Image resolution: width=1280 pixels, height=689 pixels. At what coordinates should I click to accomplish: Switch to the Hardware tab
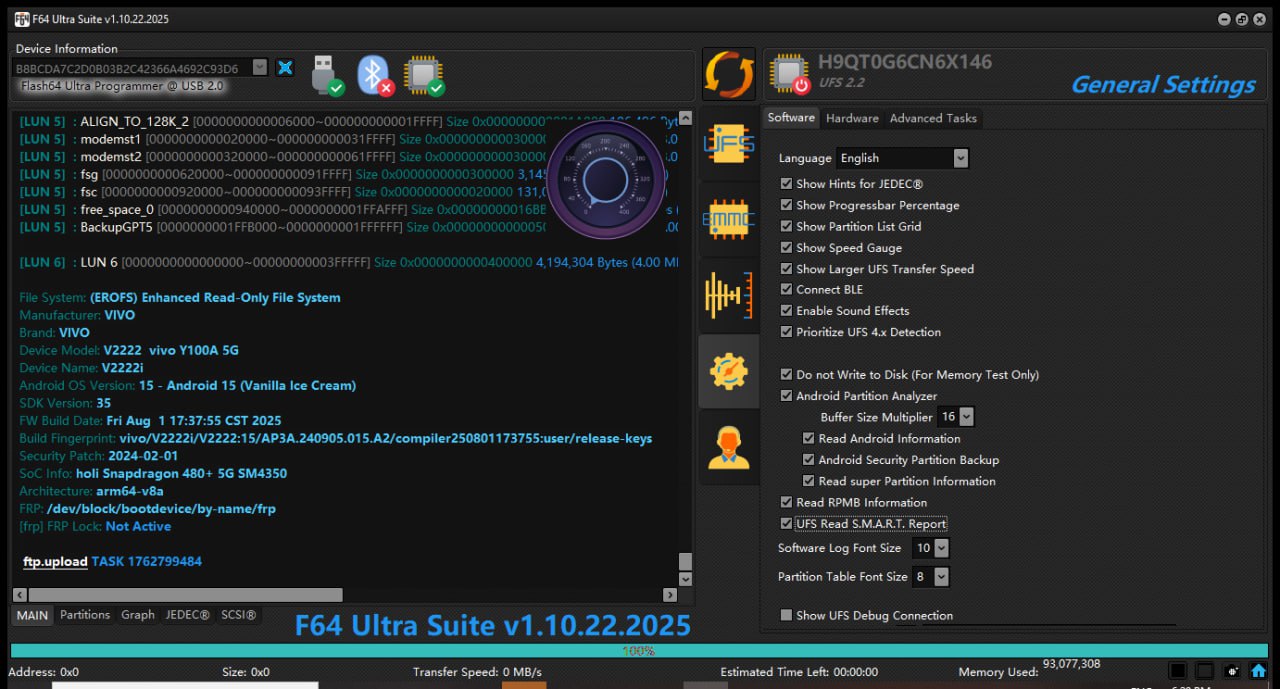coord(852,118)
